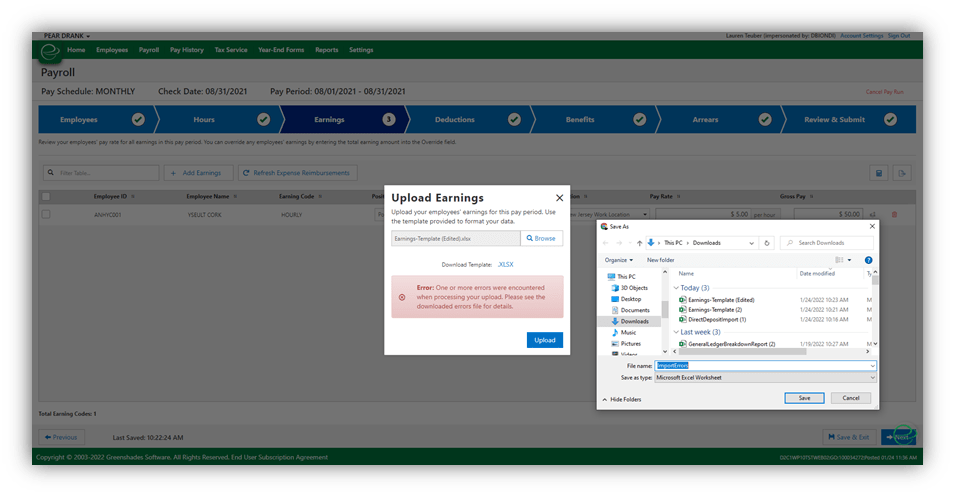955x497 pixels.
Task: Expand the Organize menu in Save As
Action: tap(617, 260)
